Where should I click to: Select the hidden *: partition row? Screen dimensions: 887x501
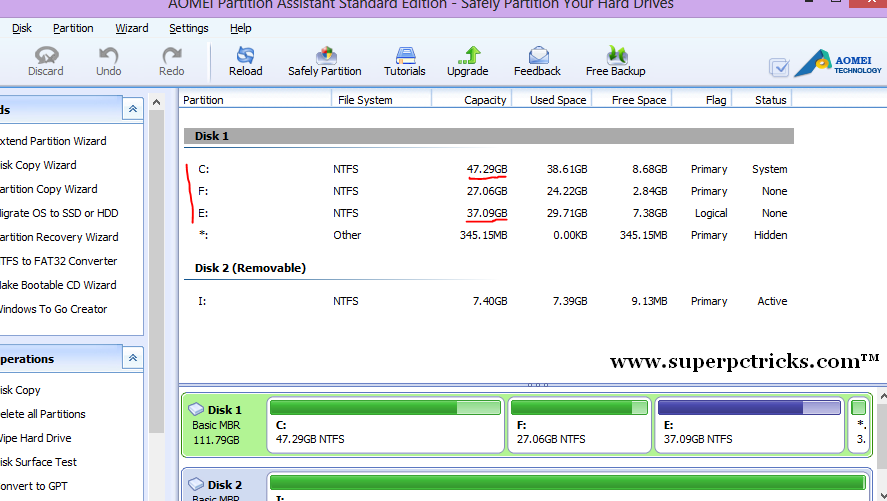[489, 235]
